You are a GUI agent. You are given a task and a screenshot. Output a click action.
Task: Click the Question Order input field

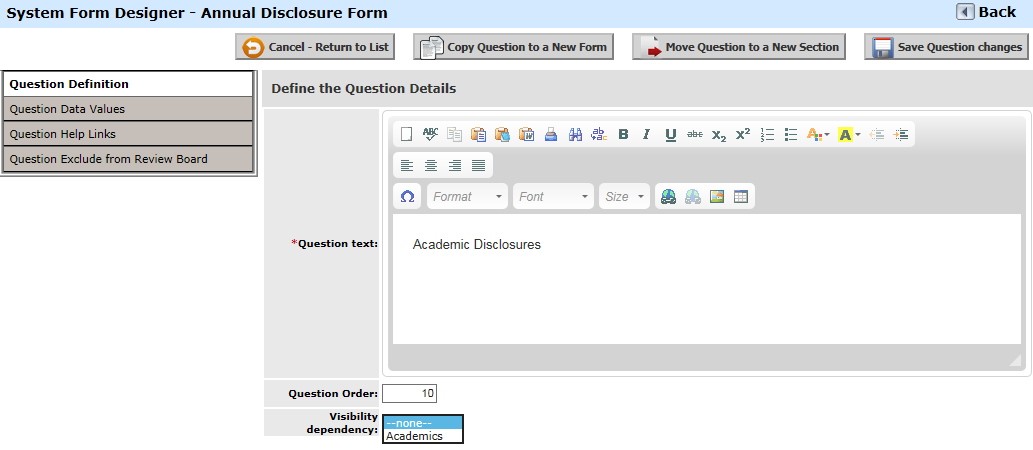click(409, 394)
